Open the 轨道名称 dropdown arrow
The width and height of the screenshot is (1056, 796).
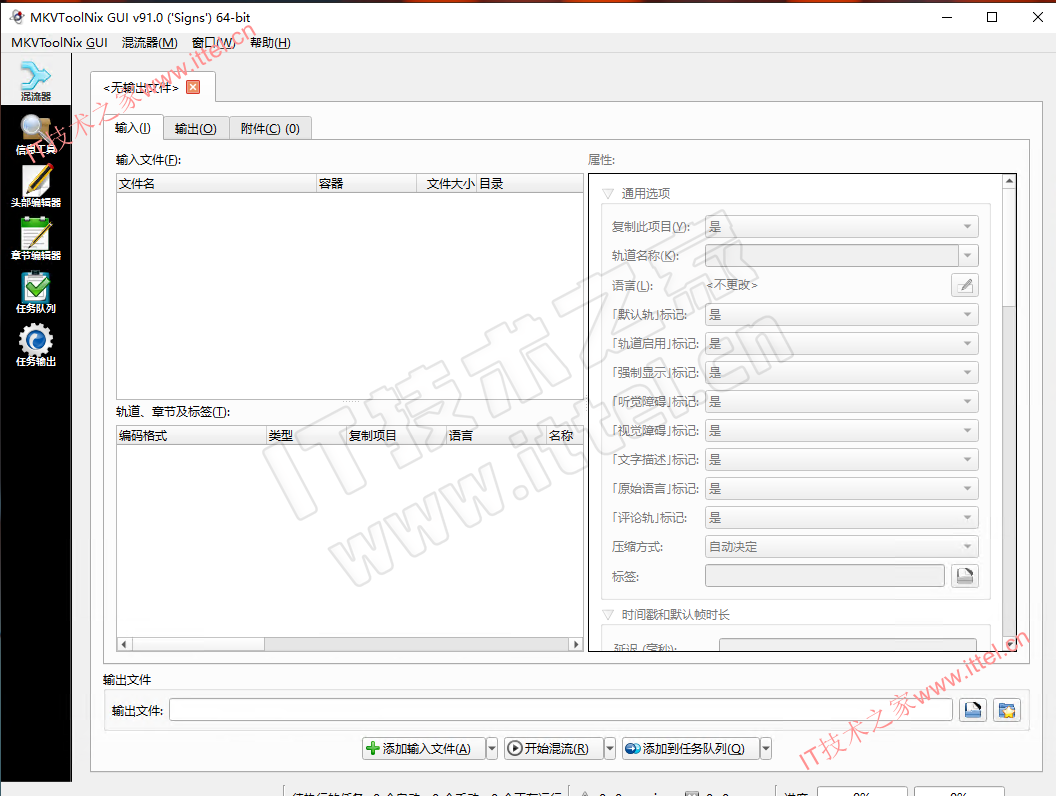pos(968,256)
